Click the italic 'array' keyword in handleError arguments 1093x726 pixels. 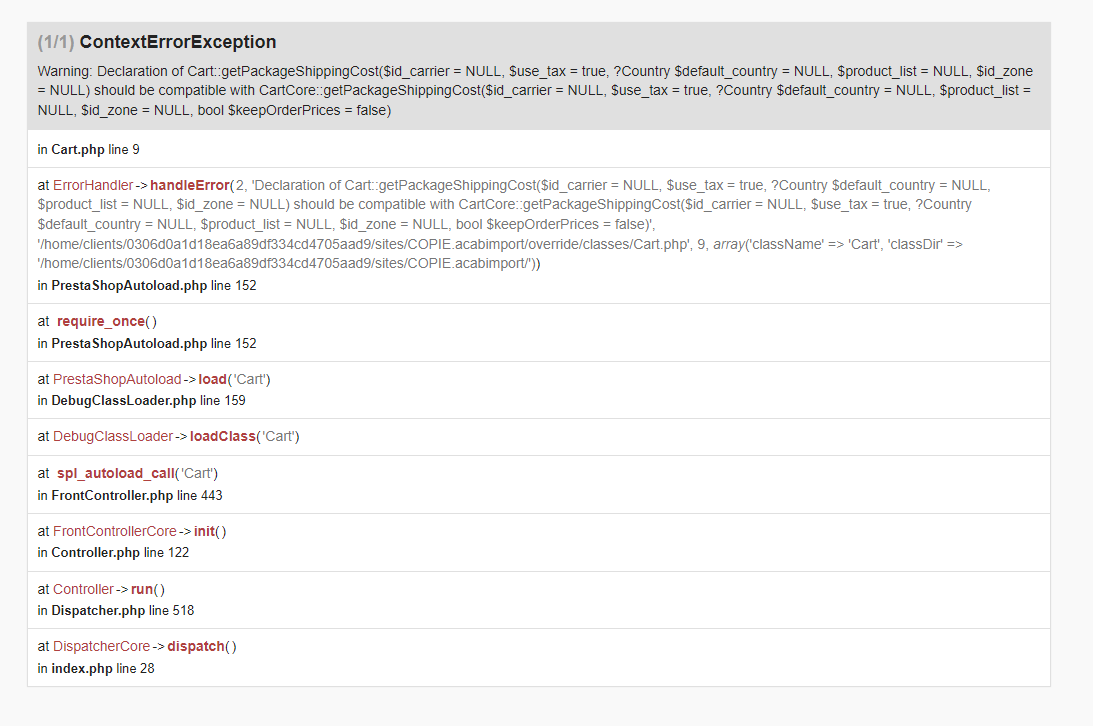tap(729, 245)
